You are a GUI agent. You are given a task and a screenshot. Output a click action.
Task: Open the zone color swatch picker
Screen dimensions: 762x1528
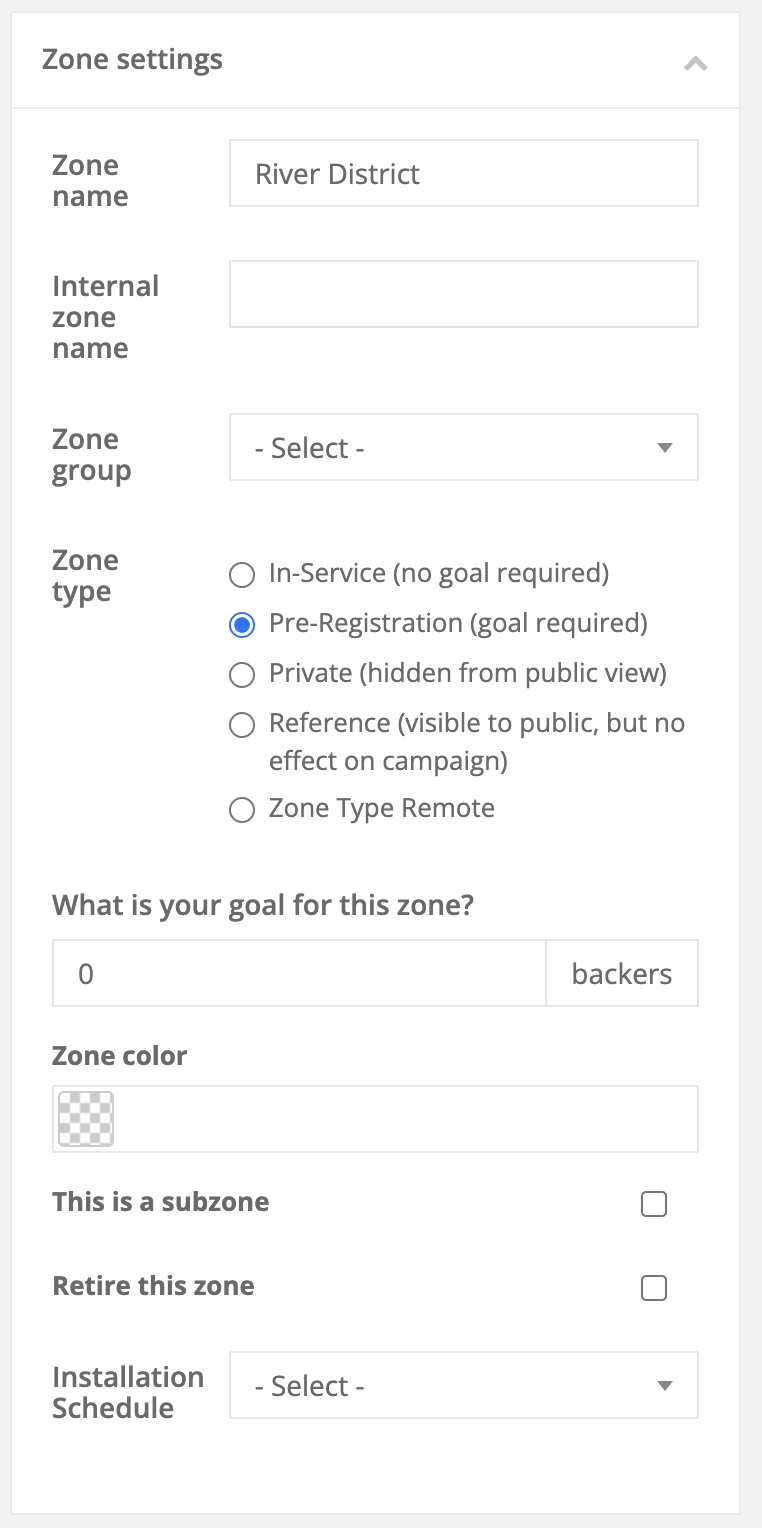pyautogui.click(x=86, y=1119)
